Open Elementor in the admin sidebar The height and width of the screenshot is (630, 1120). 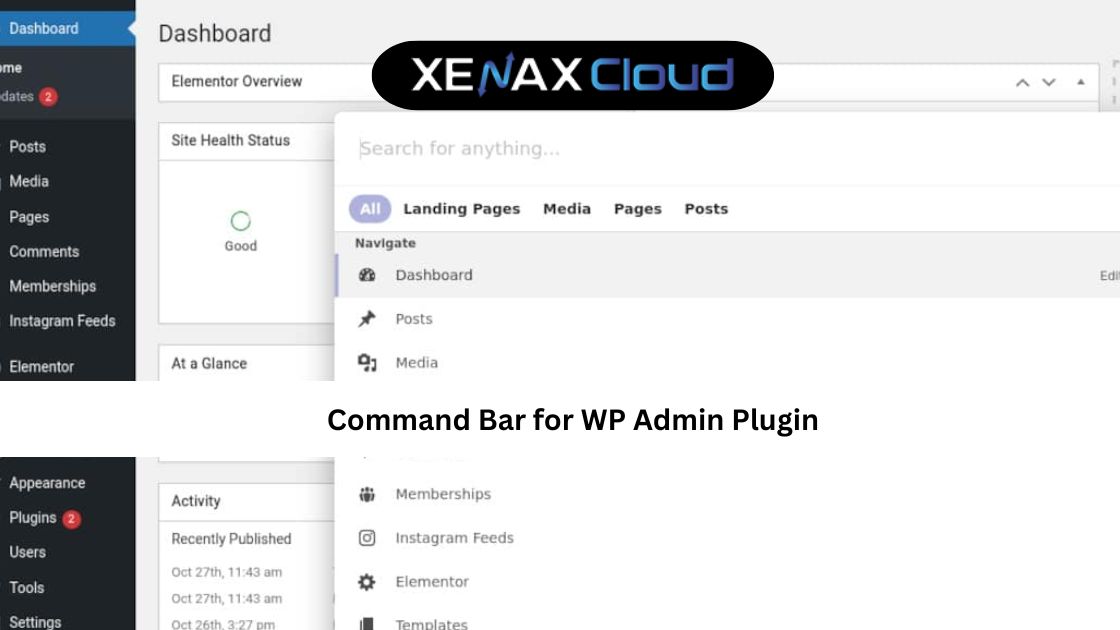tap(41, 366)
